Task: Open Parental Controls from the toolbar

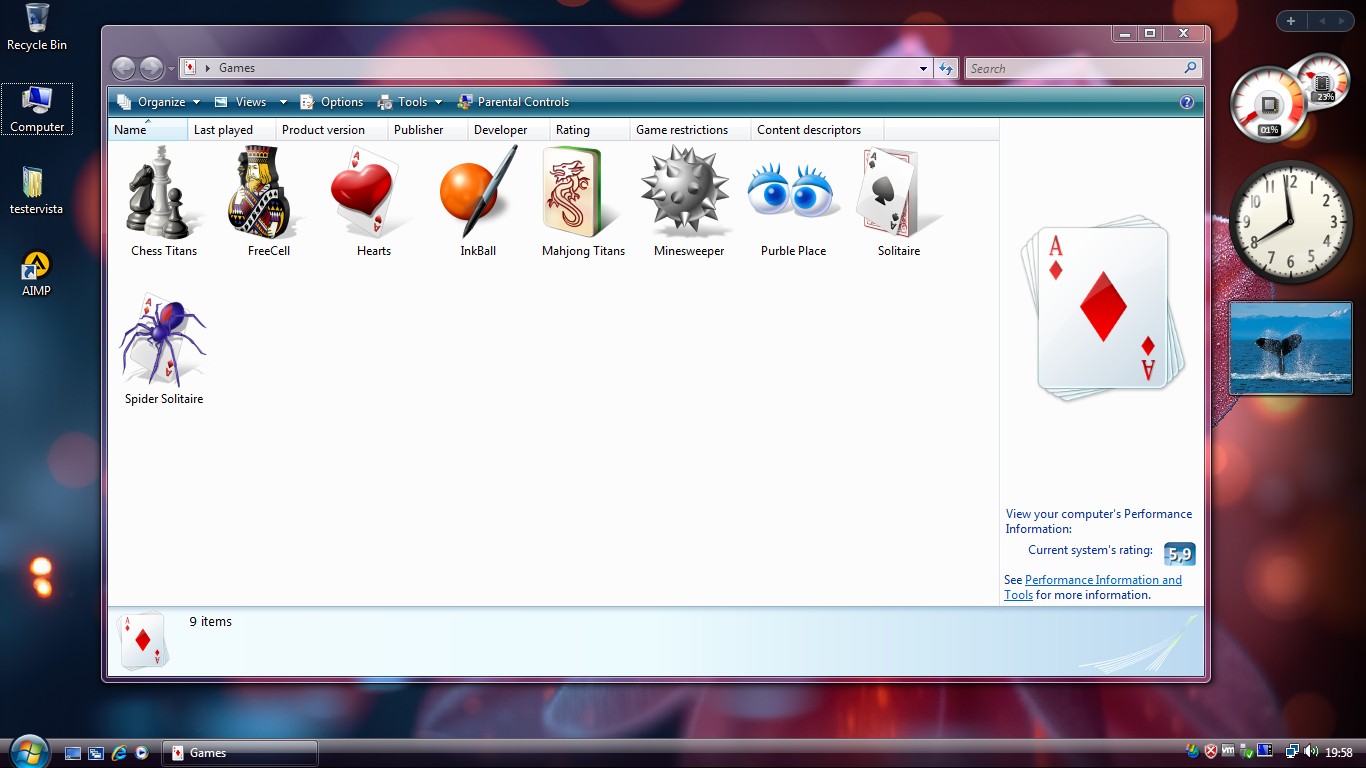Action: click(x=513, y=102)
